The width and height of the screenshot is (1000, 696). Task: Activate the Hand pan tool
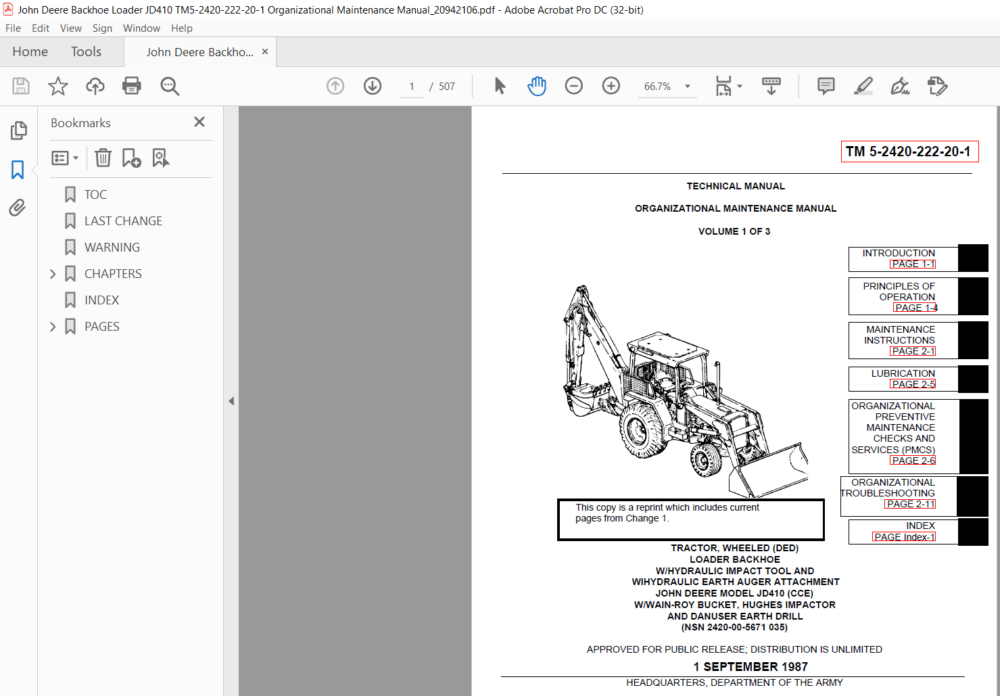click(x=537, y=86)
